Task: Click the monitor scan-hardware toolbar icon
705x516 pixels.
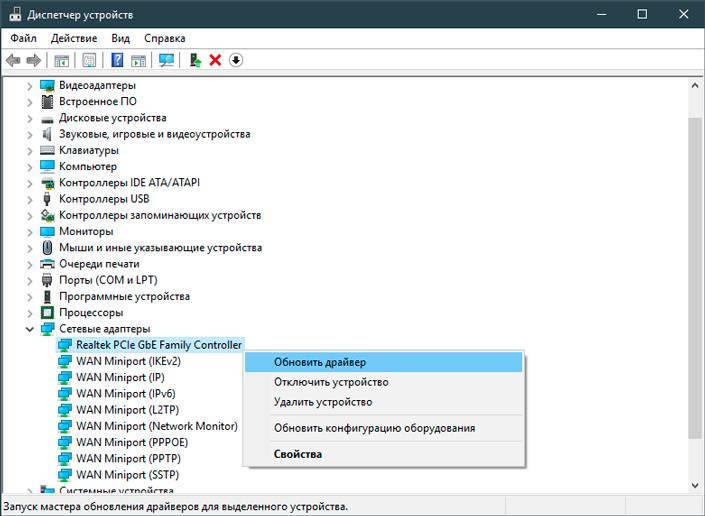Action: 166,60
